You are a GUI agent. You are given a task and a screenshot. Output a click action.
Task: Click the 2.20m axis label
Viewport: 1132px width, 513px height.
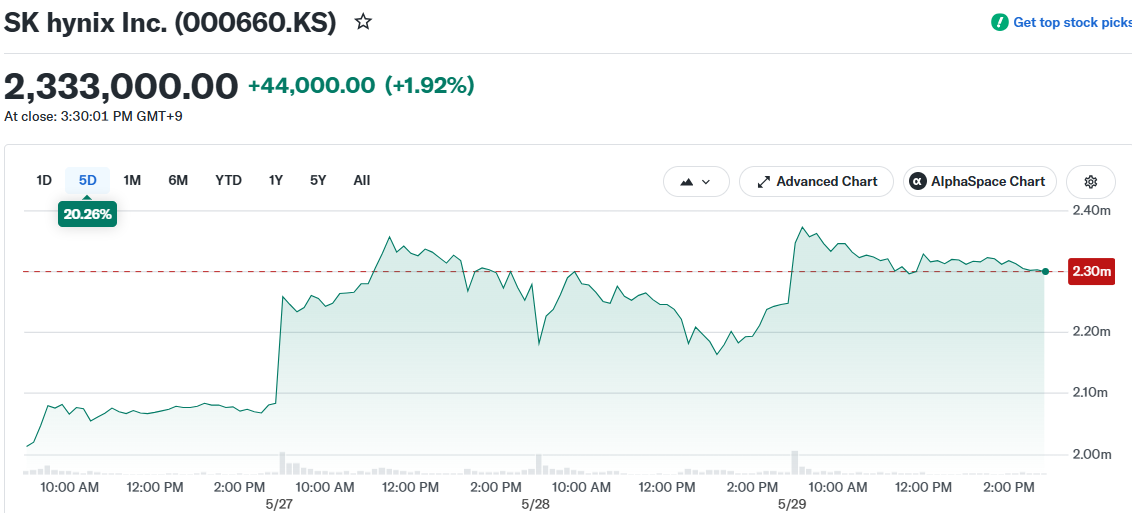pos(1091,332)
